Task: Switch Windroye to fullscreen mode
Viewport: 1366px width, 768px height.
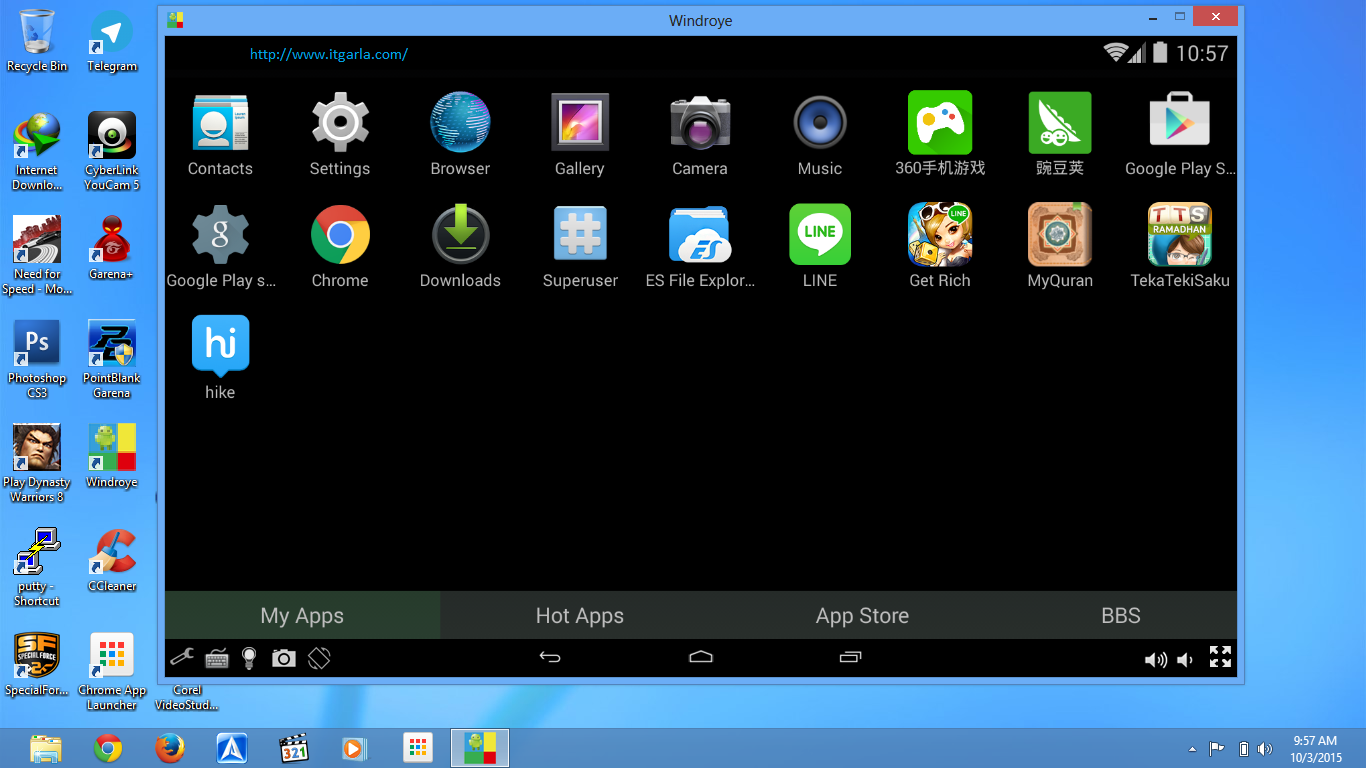Action: tap(1220, 657)
